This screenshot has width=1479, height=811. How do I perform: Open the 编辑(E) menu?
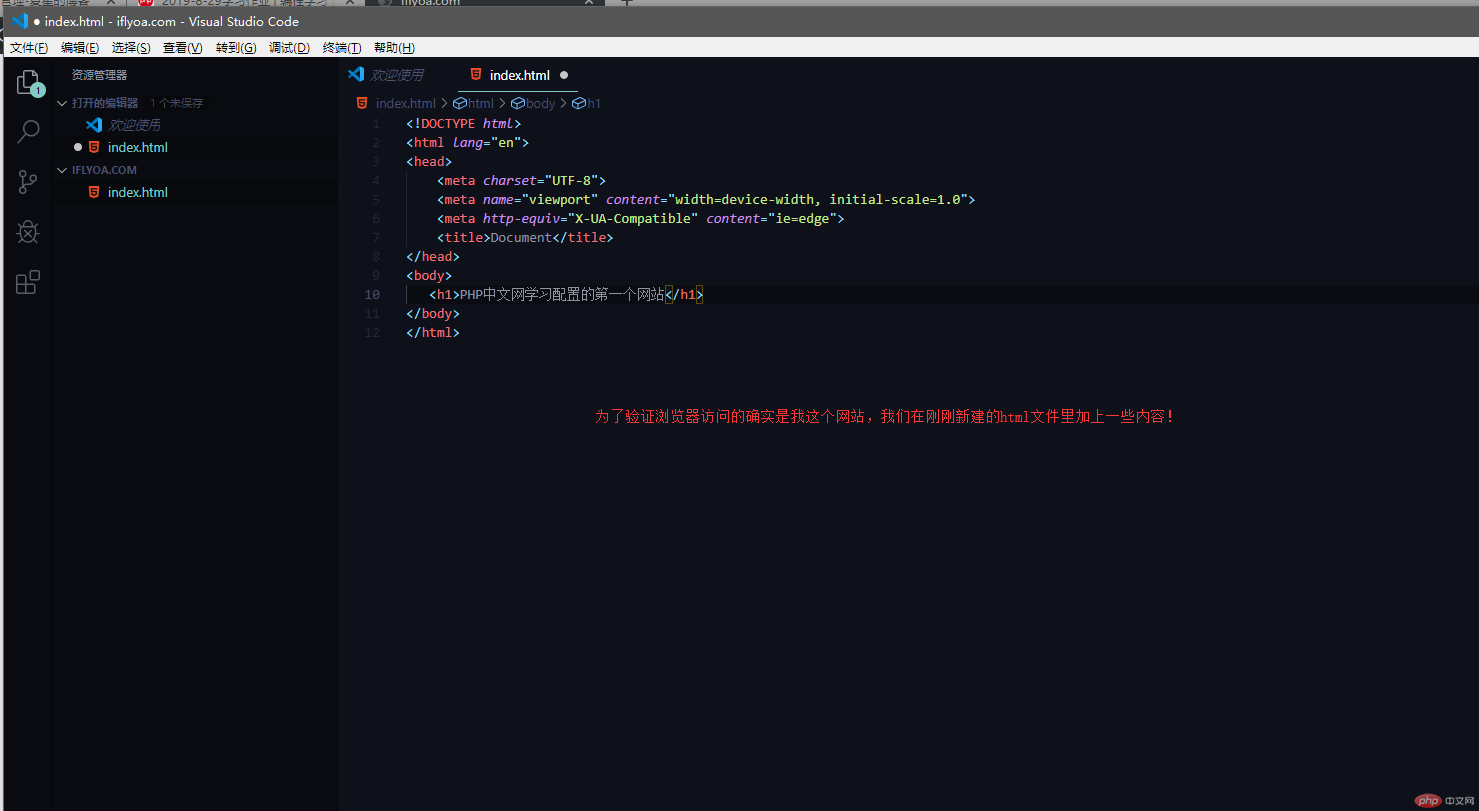click(80, 48)
